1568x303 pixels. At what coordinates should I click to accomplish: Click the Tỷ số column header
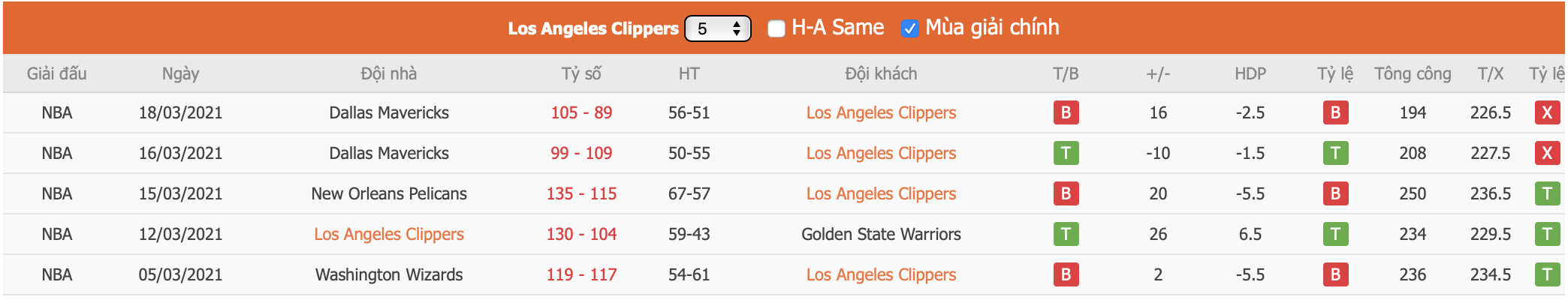(x=581, y=73)
